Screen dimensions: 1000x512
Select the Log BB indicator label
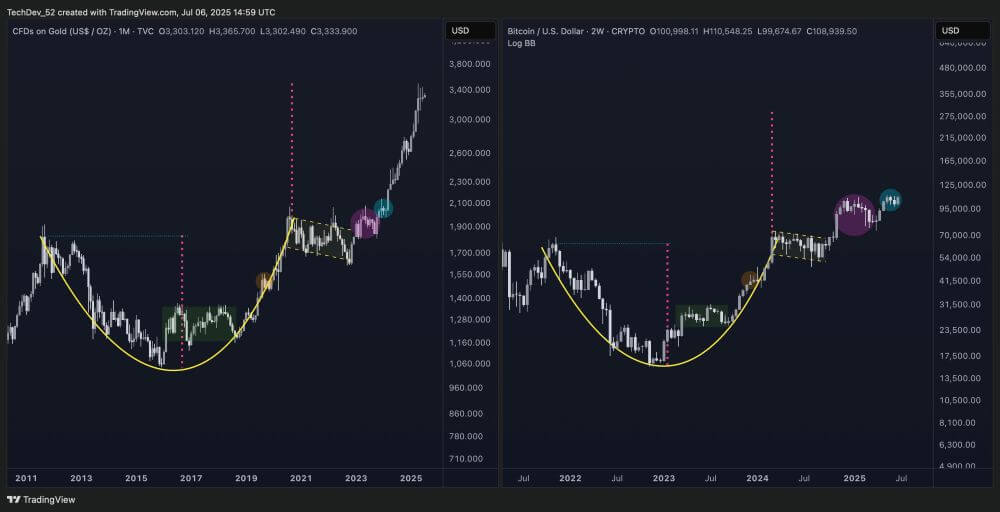point(522,43)
